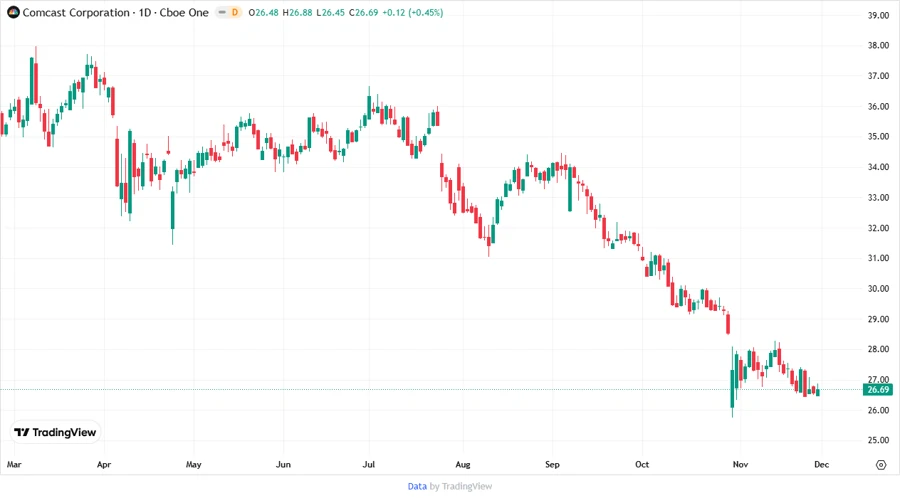This screenshot has height=498, width=900.
Task: Click the 38.00 price axis label
Action: [878, 45]
